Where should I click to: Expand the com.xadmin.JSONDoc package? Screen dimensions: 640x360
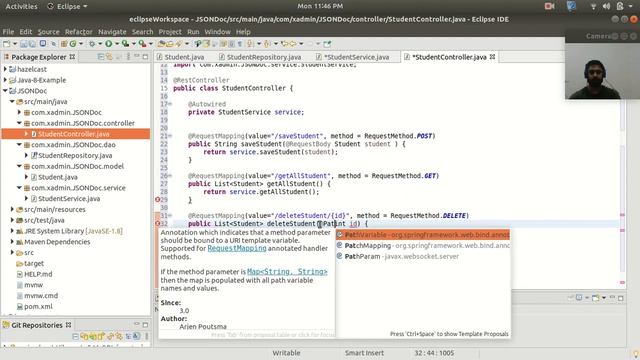(19, 112)
